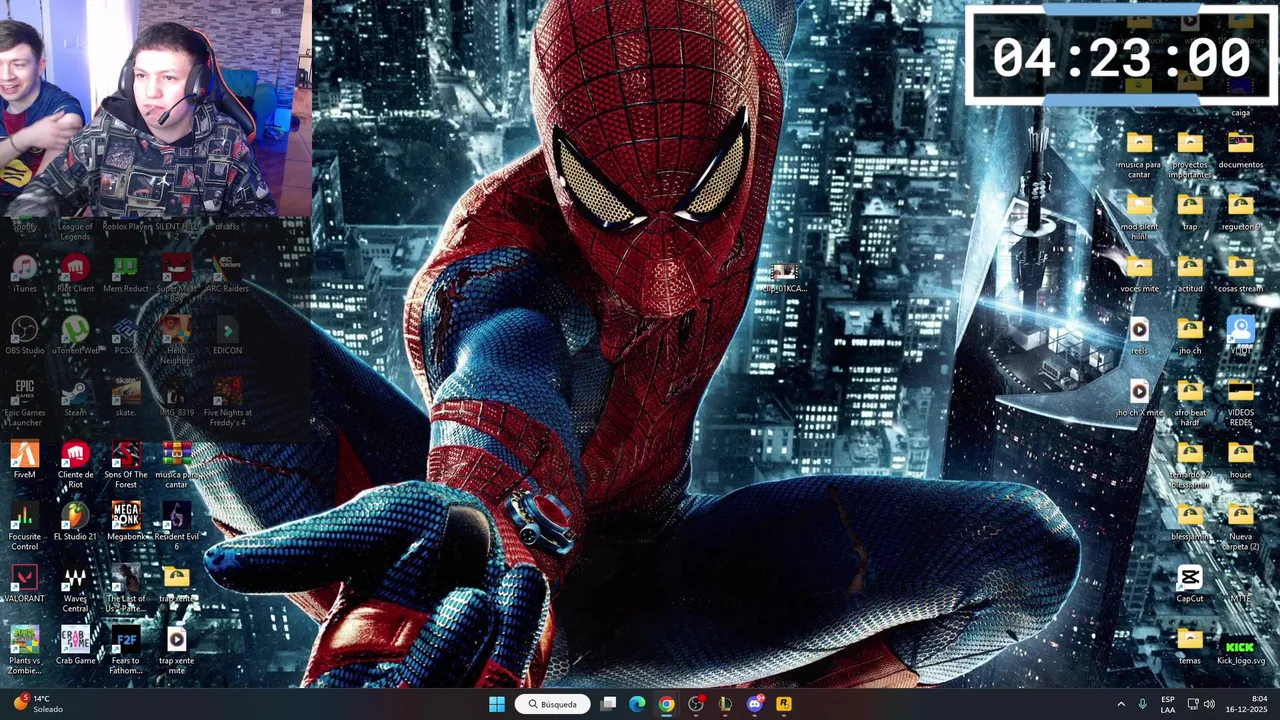1280x720 pixels.
Task: Open OBS Studio from the desktop
Action: [24, 336]
